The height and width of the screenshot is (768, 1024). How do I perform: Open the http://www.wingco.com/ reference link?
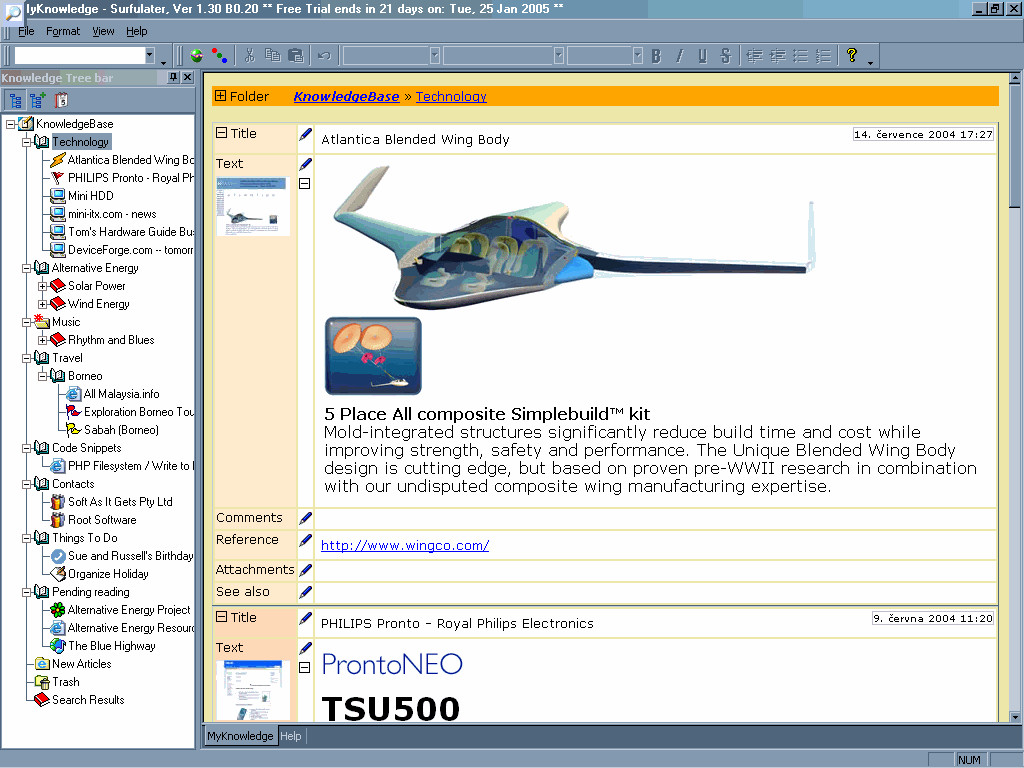click(x=405, y=545)
